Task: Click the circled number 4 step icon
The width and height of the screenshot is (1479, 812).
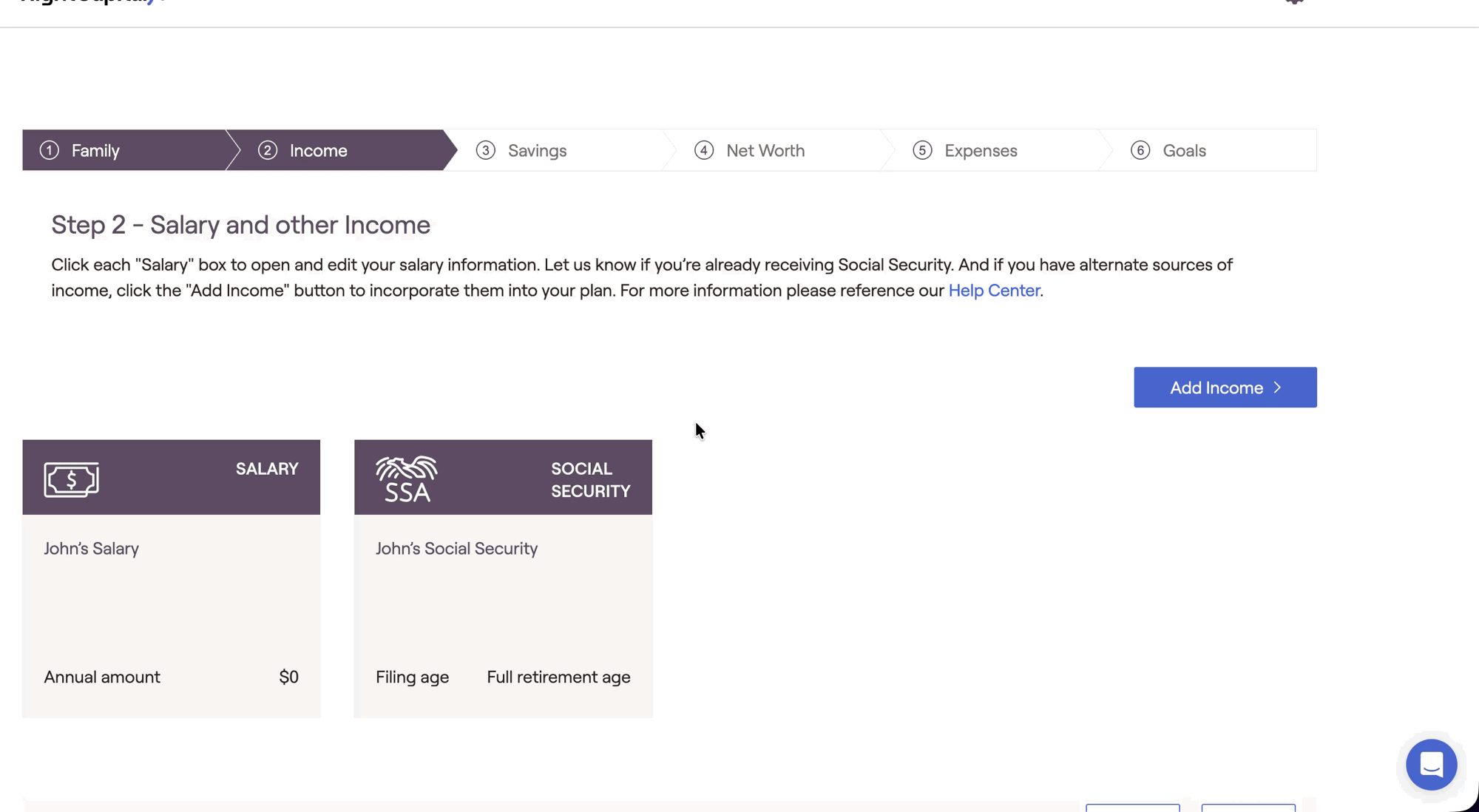Action: [x=703, y=150]
